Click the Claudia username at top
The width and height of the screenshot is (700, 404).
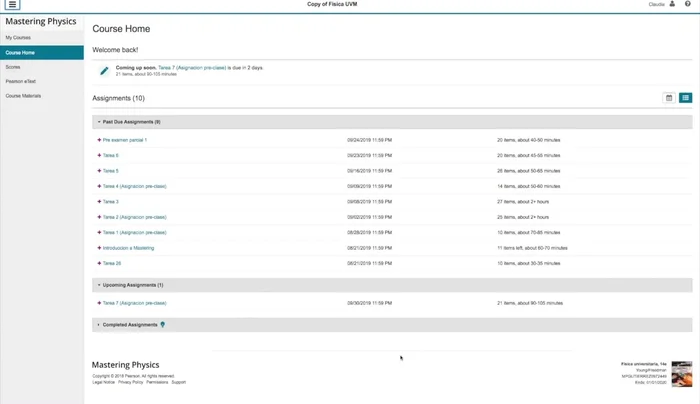657,4
